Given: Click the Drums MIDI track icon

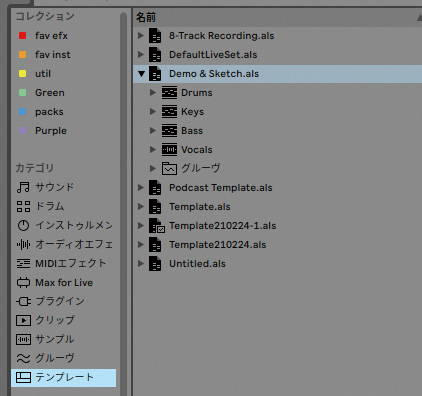Looking at the screenshot, I should [169, 93].
